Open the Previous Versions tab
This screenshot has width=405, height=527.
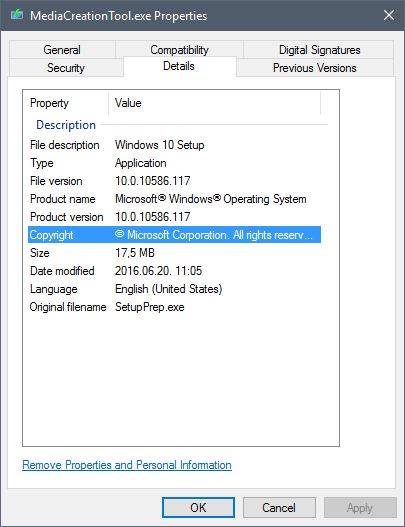[315, 68]
